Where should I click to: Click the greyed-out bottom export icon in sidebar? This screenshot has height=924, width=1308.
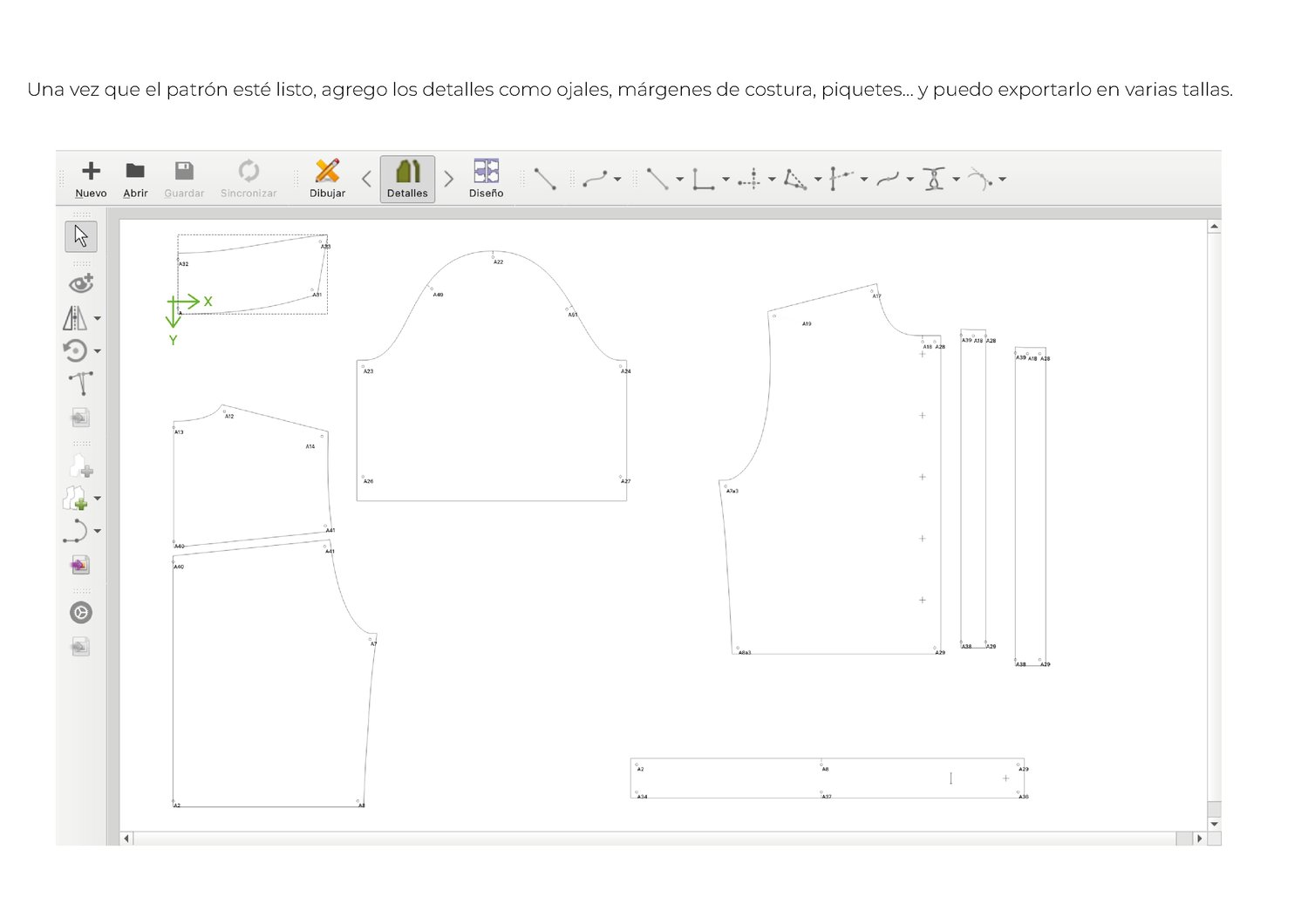[x=80, y=647]
